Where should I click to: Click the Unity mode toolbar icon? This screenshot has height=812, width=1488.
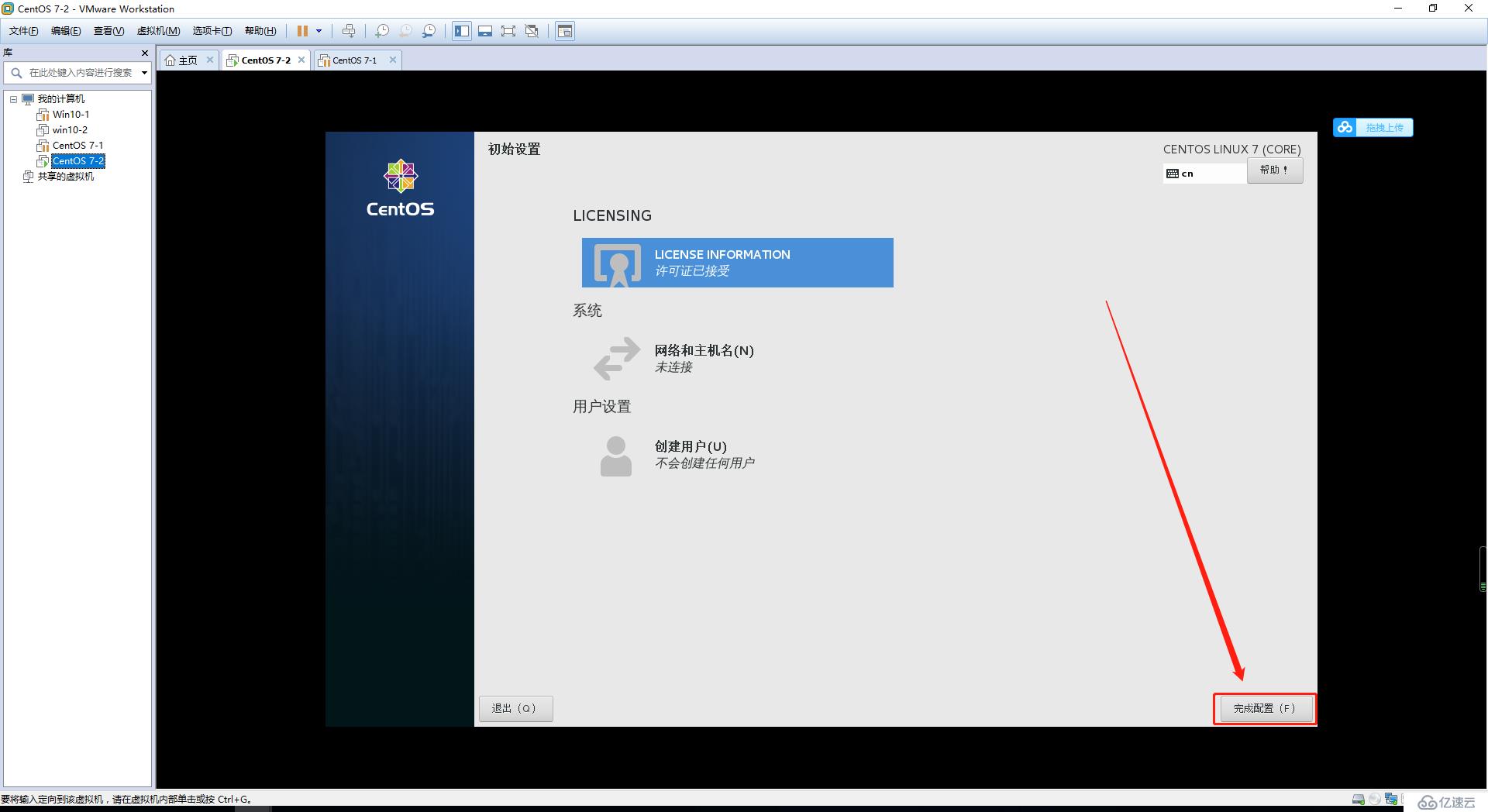pyautogui.click(x=532, y=31)
